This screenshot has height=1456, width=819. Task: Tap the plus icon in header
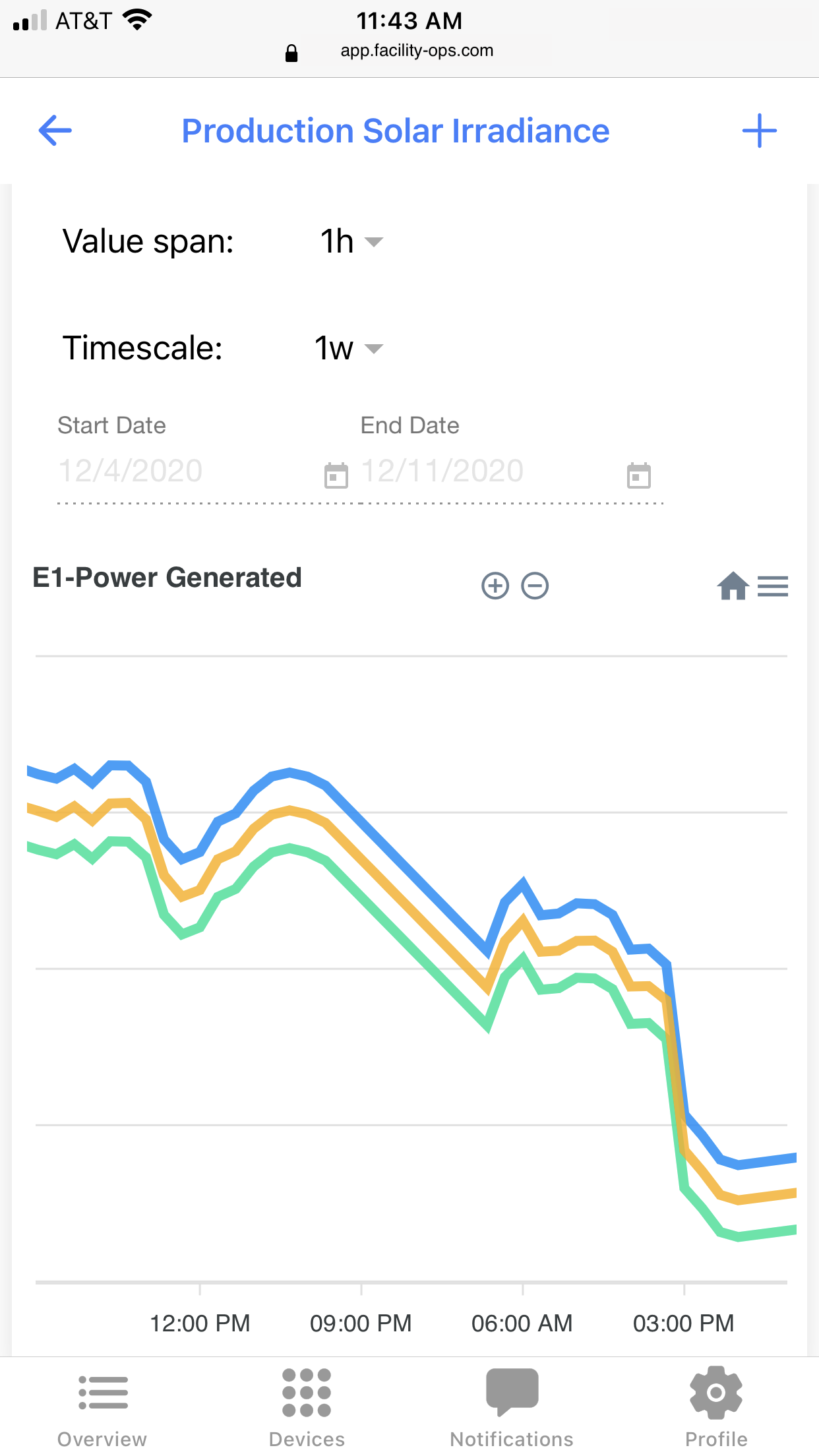click(x=759, y=131)
